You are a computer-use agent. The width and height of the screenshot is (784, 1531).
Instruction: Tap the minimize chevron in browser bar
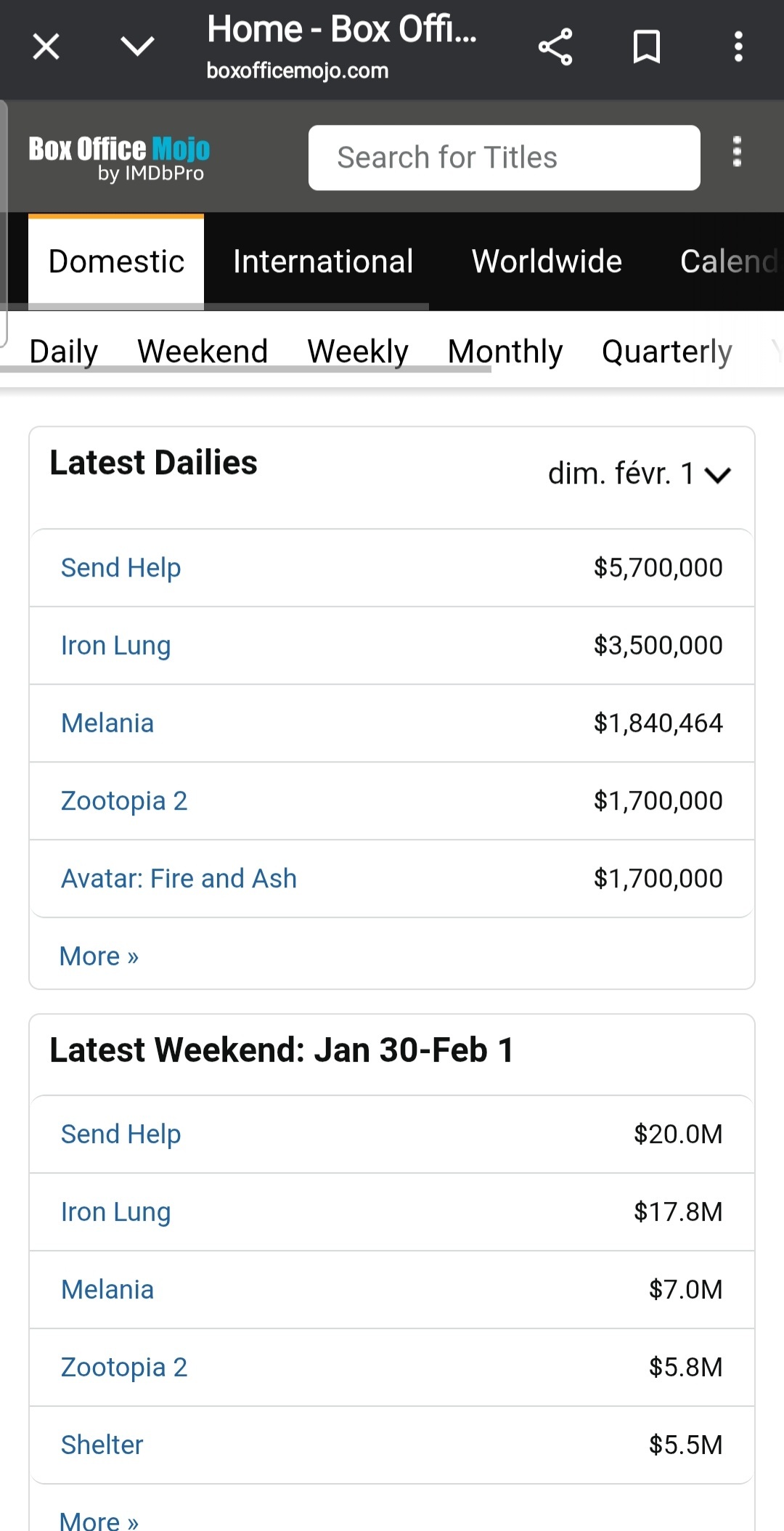(x=137, y=47)
